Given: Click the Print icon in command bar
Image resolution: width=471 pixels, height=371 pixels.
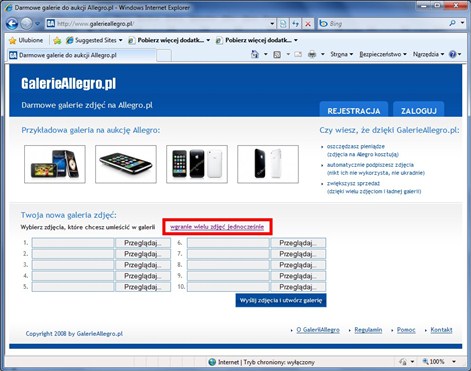Looking at the screenshot, I should (312, 54).
